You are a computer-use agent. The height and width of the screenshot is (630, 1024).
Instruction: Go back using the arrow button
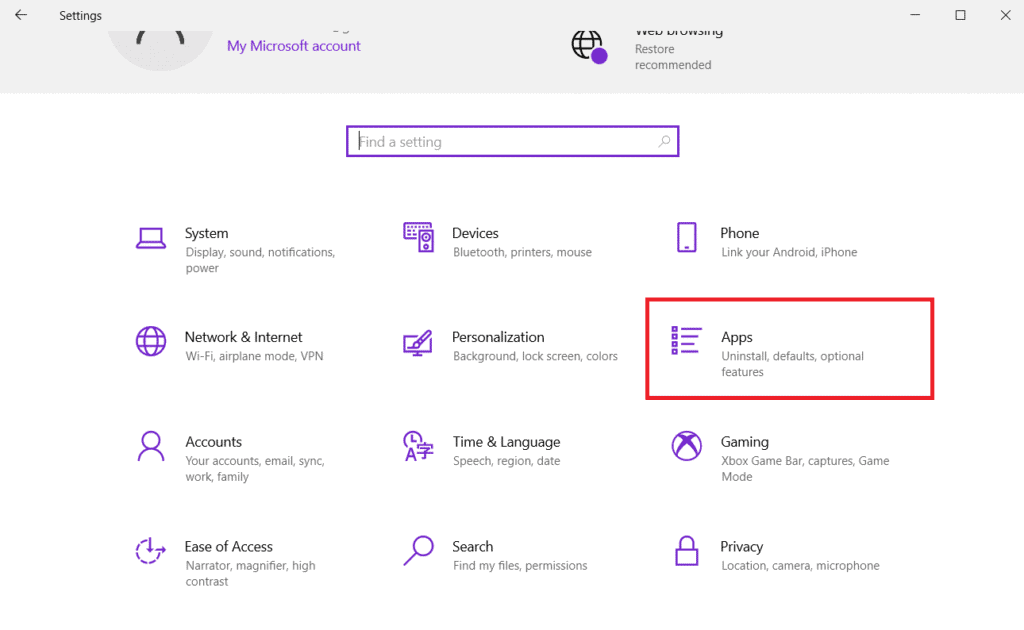pyautogui.click(x=21, y=15)
